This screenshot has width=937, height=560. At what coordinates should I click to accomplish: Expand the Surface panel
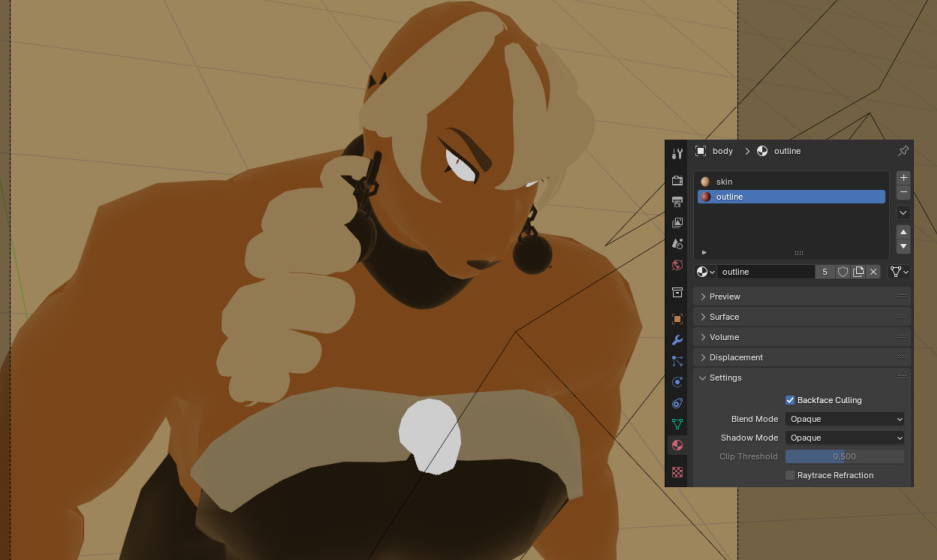[802, 317]
